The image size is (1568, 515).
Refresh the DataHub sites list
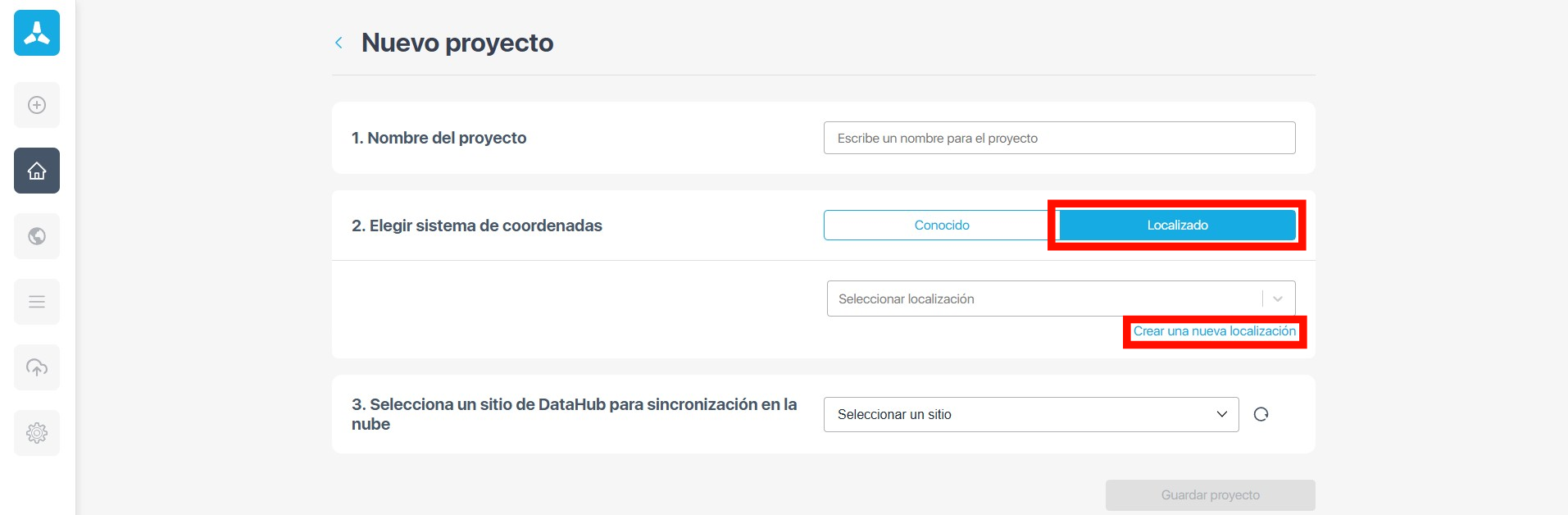coord(1261,414)
